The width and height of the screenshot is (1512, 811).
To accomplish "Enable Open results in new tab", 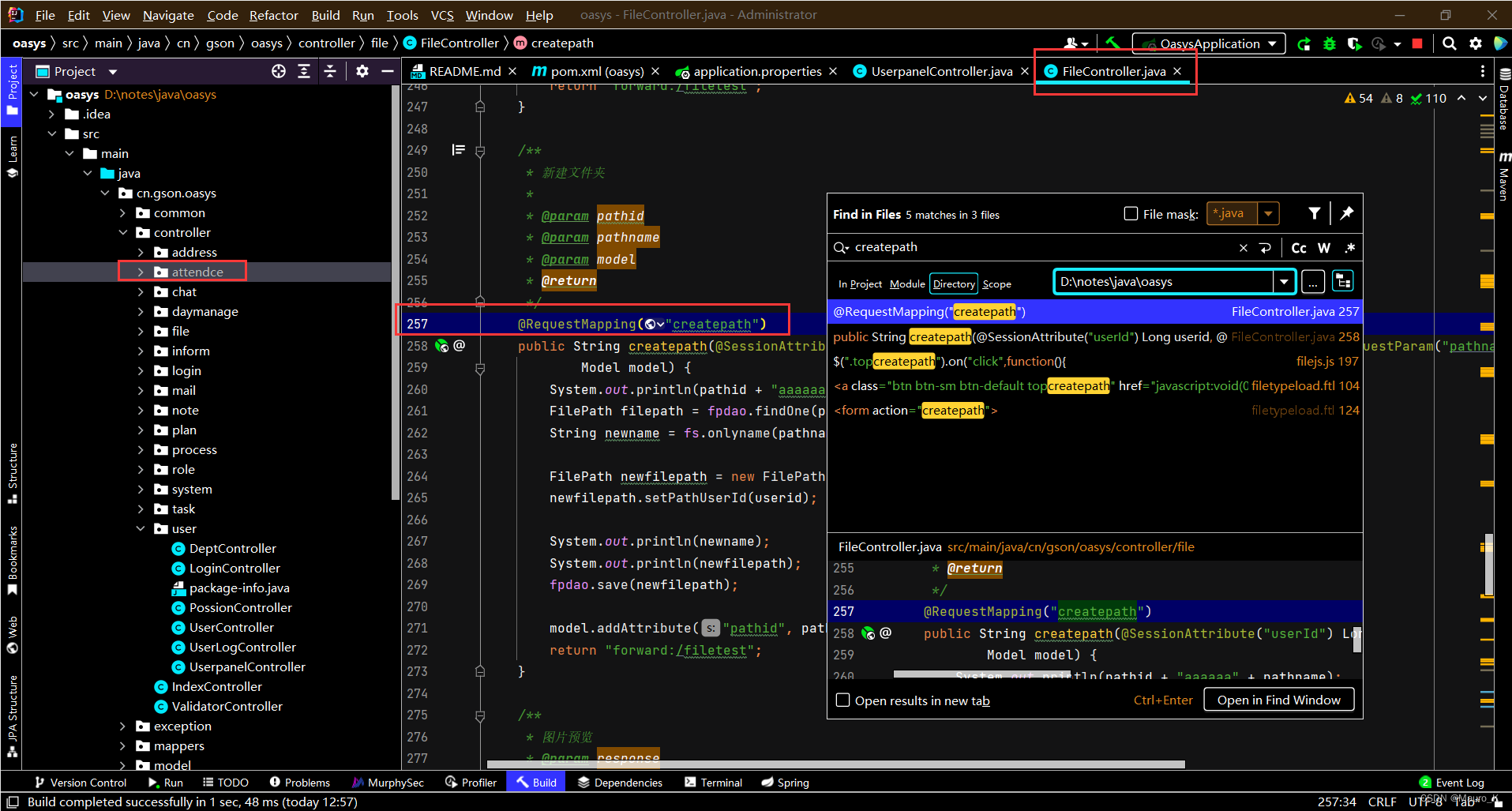I will click(842, 700).
